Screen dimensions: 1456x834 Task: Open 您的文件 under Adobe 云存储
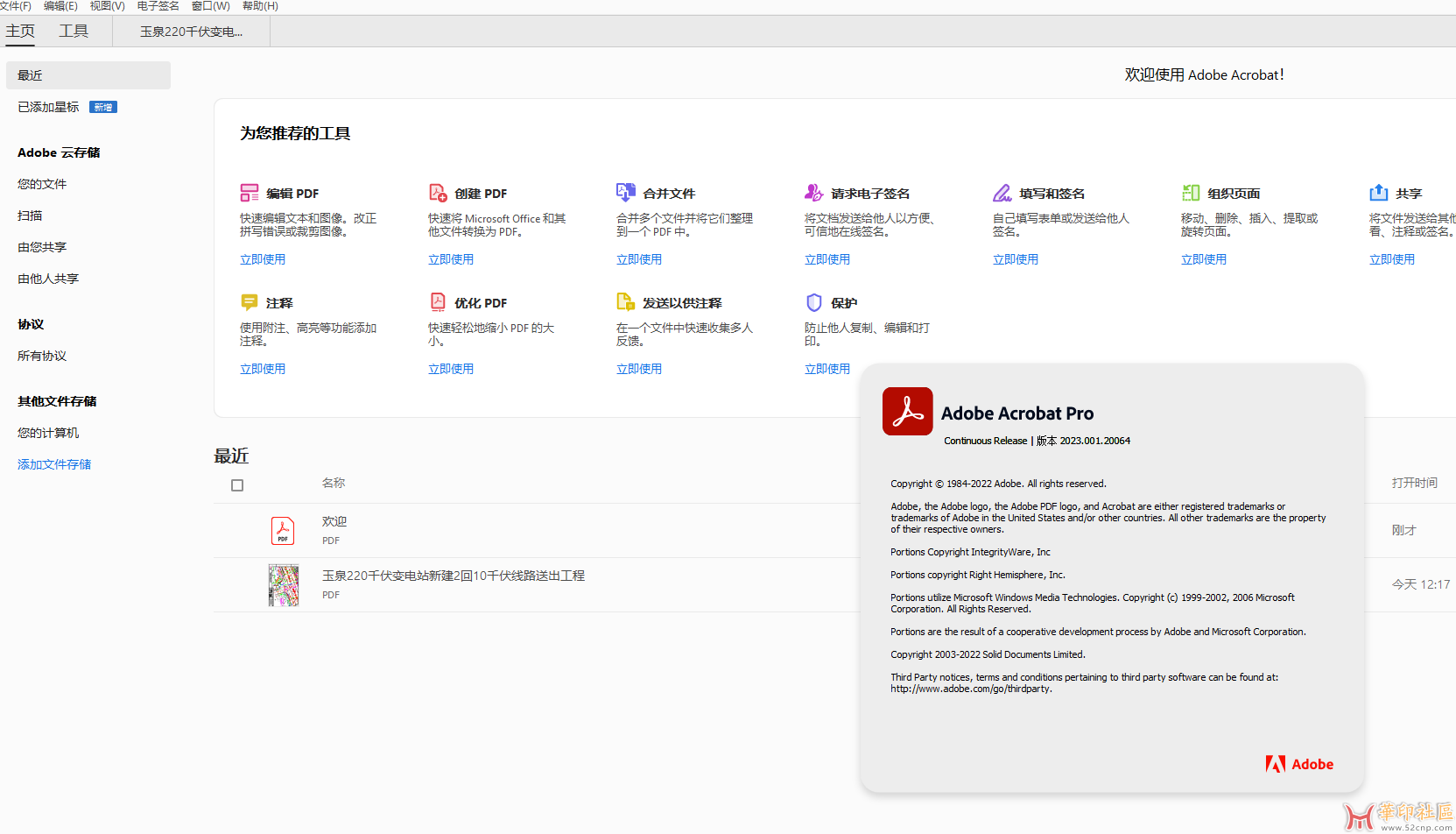(42, 184)
